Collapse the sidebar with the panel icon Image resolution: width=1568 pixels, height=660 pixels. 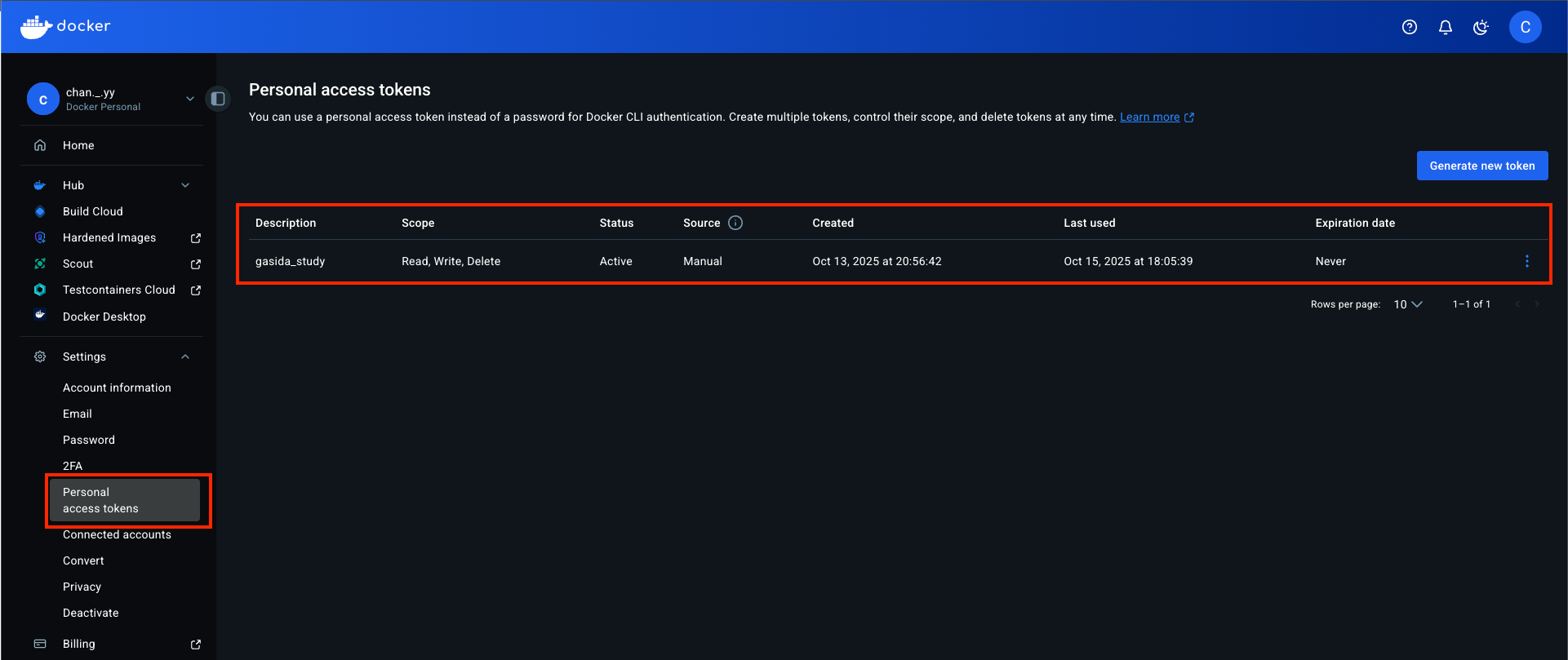coord(218,99)
